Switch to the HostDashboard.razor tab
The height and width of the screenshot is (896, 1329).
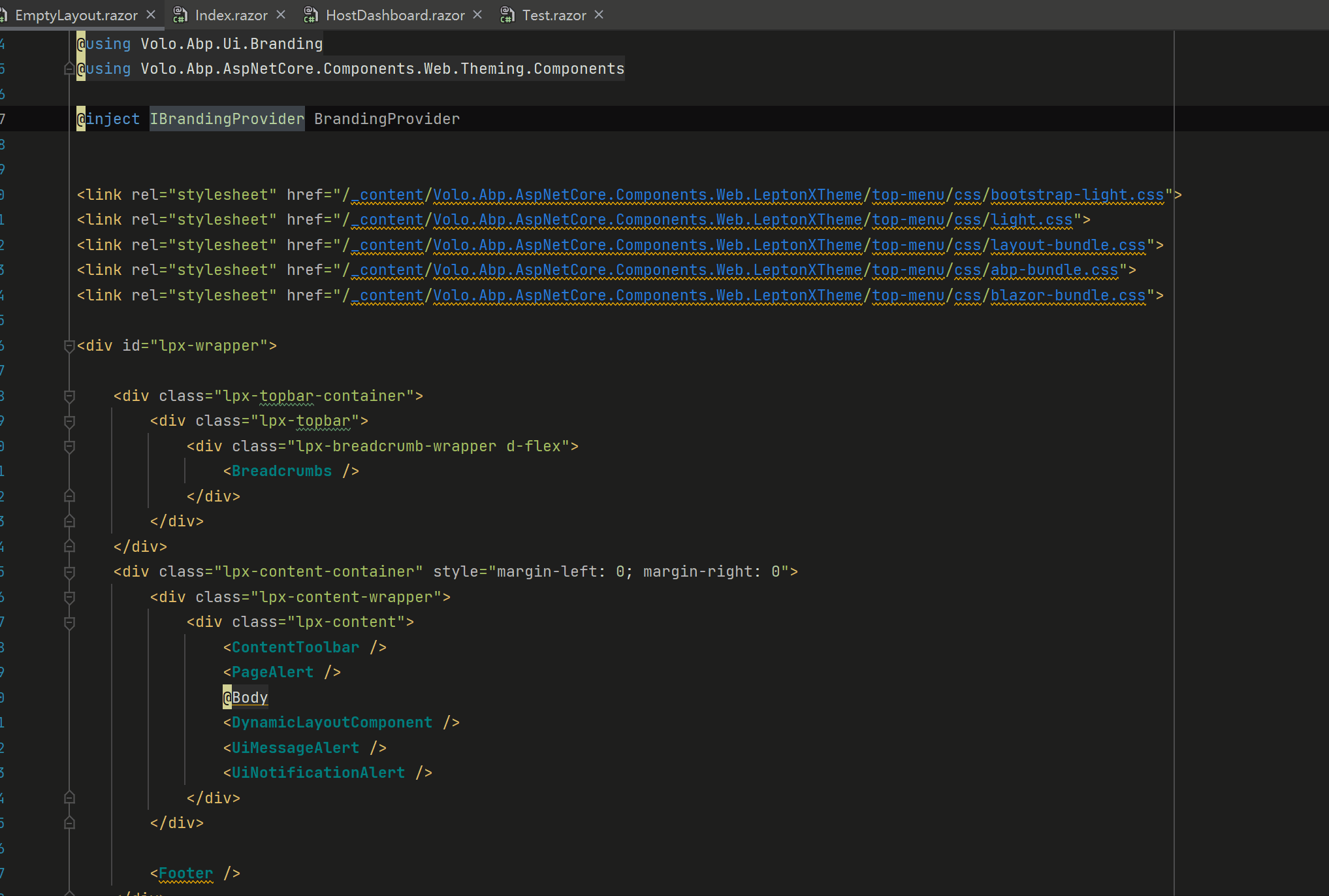(394, 15)
